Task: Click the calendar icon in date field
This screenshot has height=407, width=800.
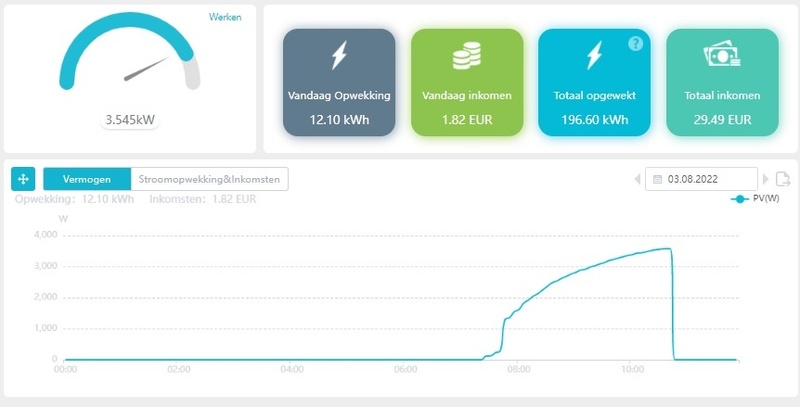Action: [x=658, y=179]
